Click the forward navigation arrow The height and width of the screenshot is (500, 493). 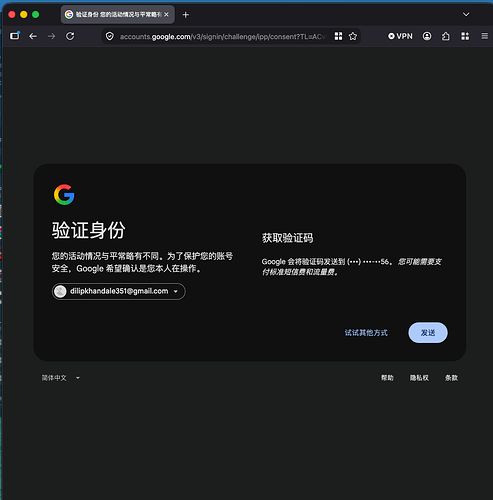coord(51,36)
